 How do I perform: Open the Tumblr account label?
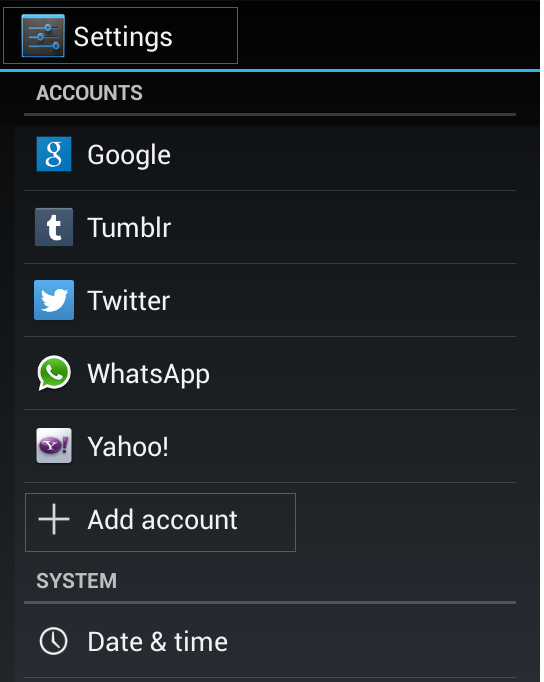(x=129, y=227)
